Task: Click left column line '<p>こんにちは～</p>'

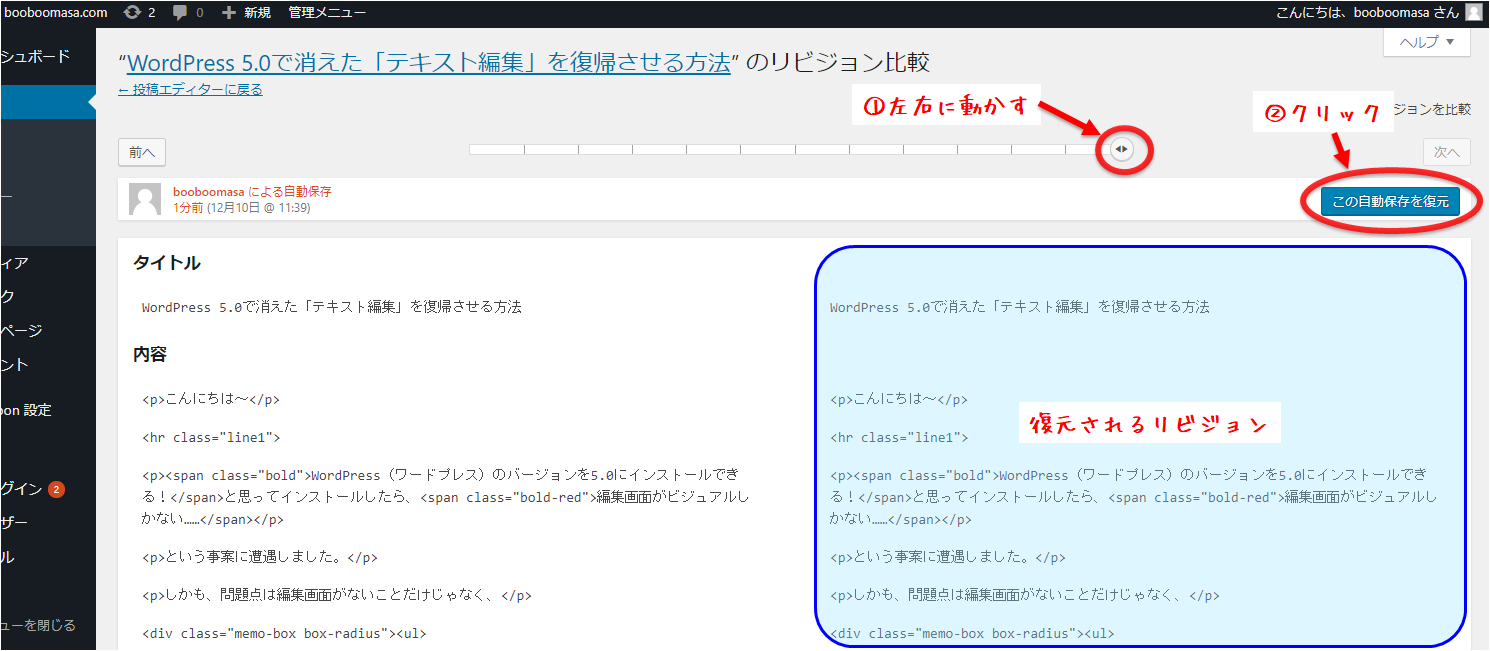Action: pos(211,399)
